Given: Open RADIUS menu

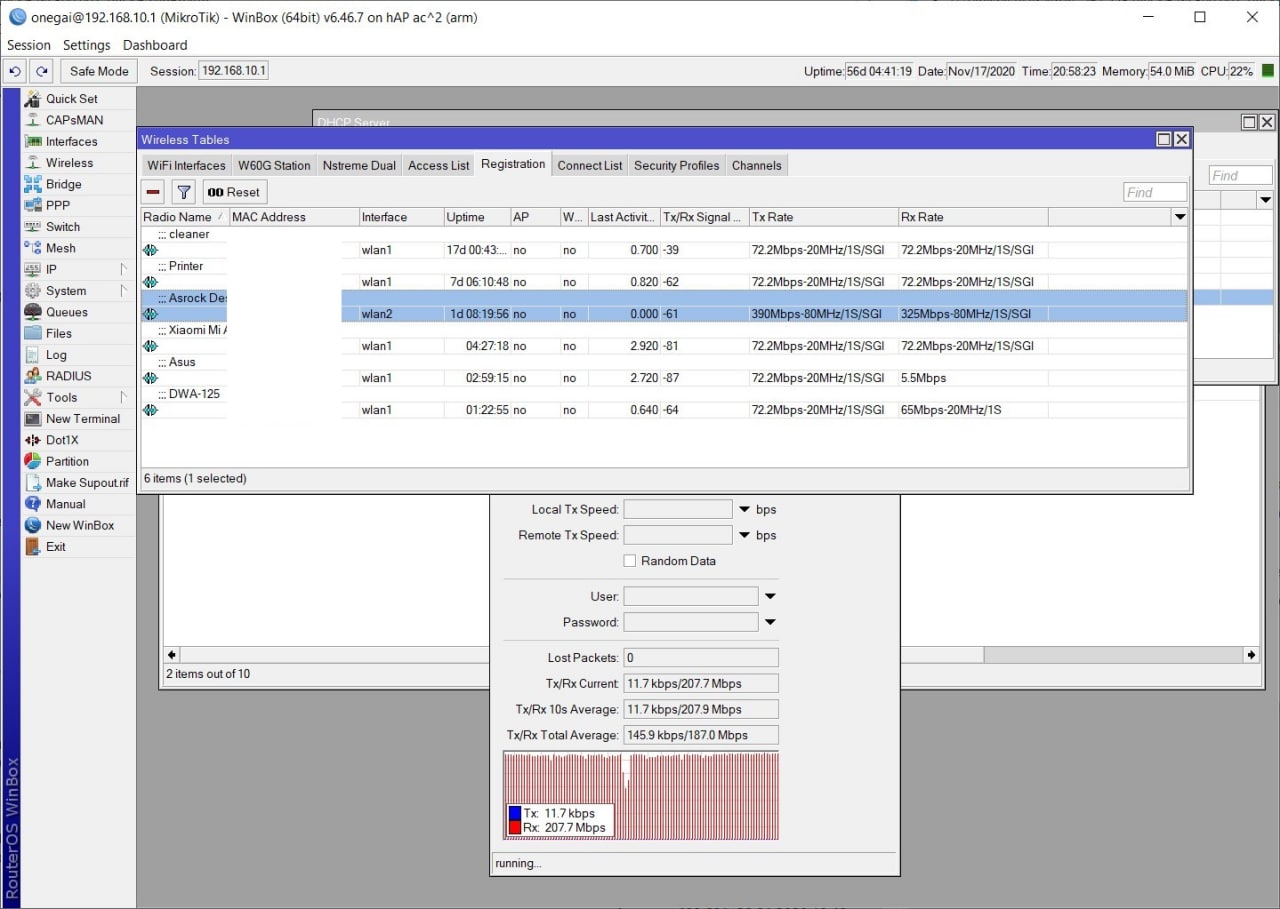Looking at the screenshot, I should coord(79,376).
